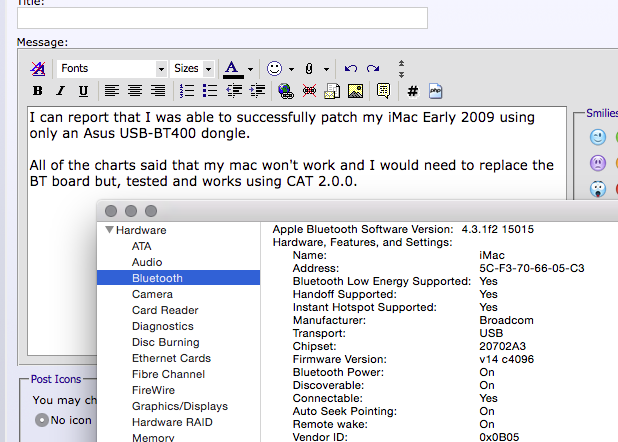Click the chipset value 20702A3
The height and width of the screenshot is (442, 618).
pyautogui.click(x=503, y=346)
